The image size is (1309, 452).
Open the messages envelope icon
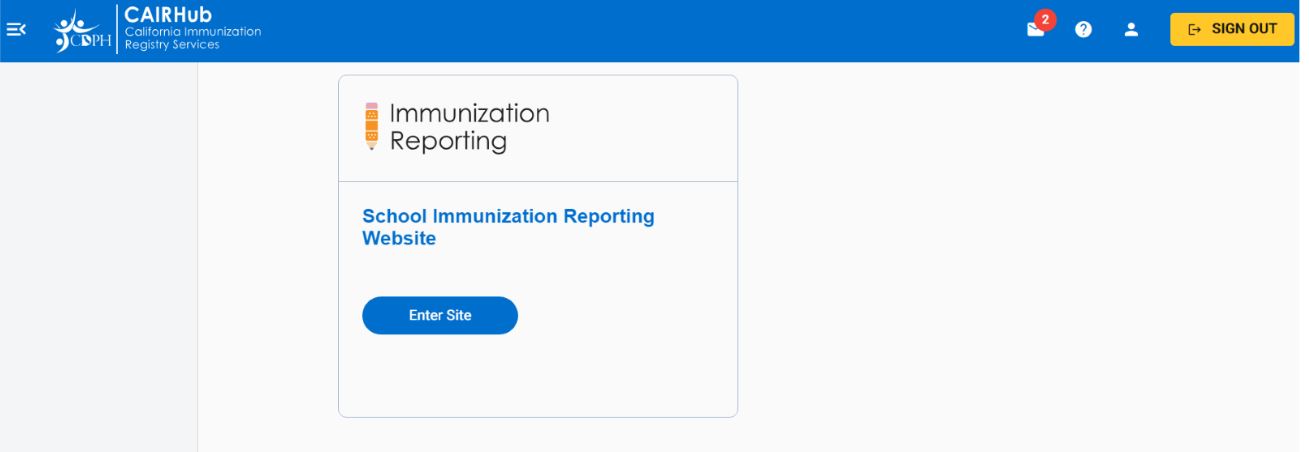point(1035,31)
